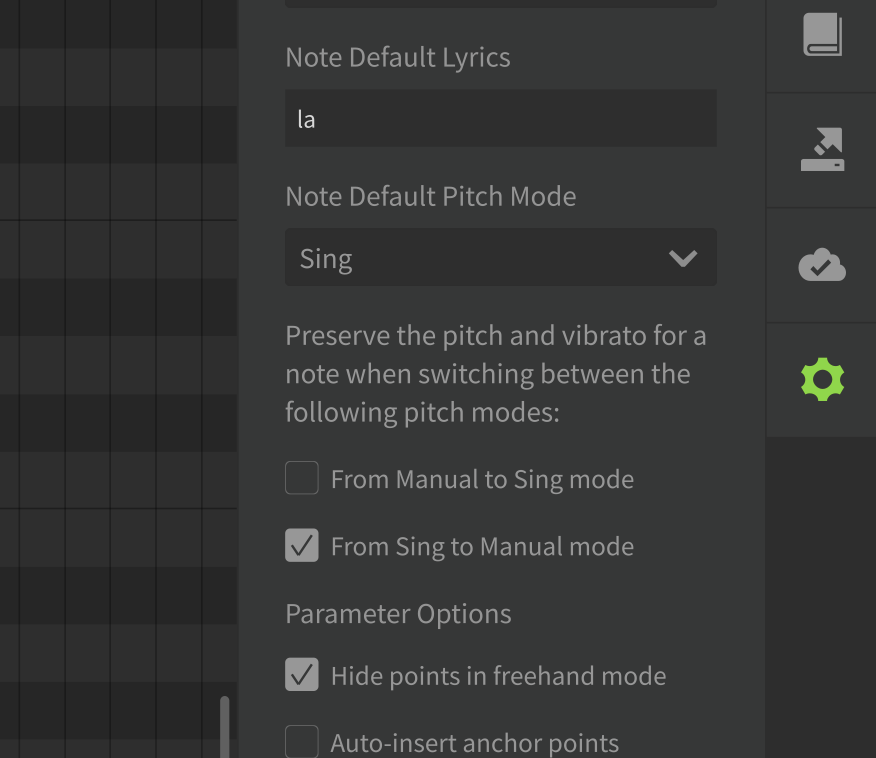Open the Render panel icon in sidebar
Viewport: 876px width, 758px height.
coord(822,150)
